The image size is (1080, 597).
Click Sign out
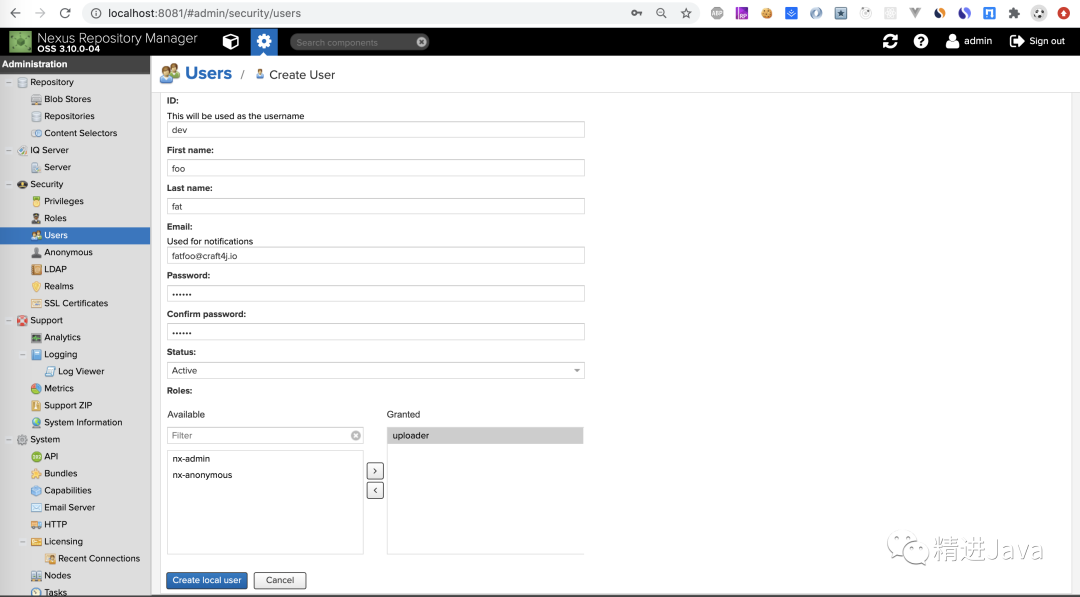1037,41
